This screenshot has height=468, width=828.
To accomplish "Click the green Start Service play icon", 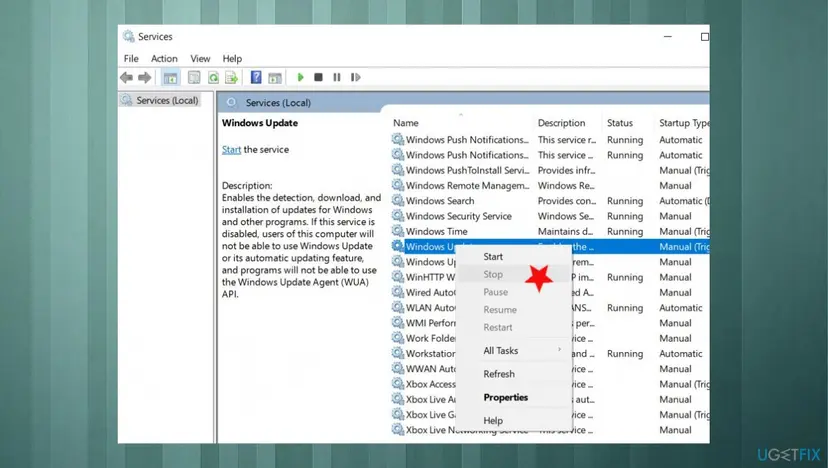I will [x=300, y=77].
